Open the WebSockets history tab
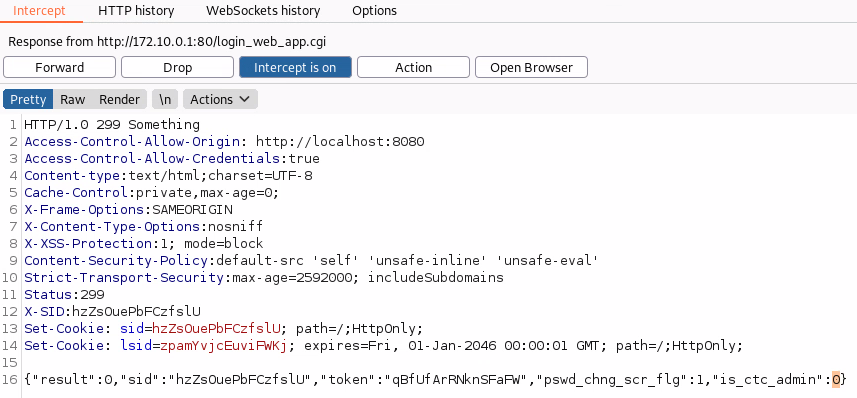Screen dimensions: 857x398 (x=263, y=10)
